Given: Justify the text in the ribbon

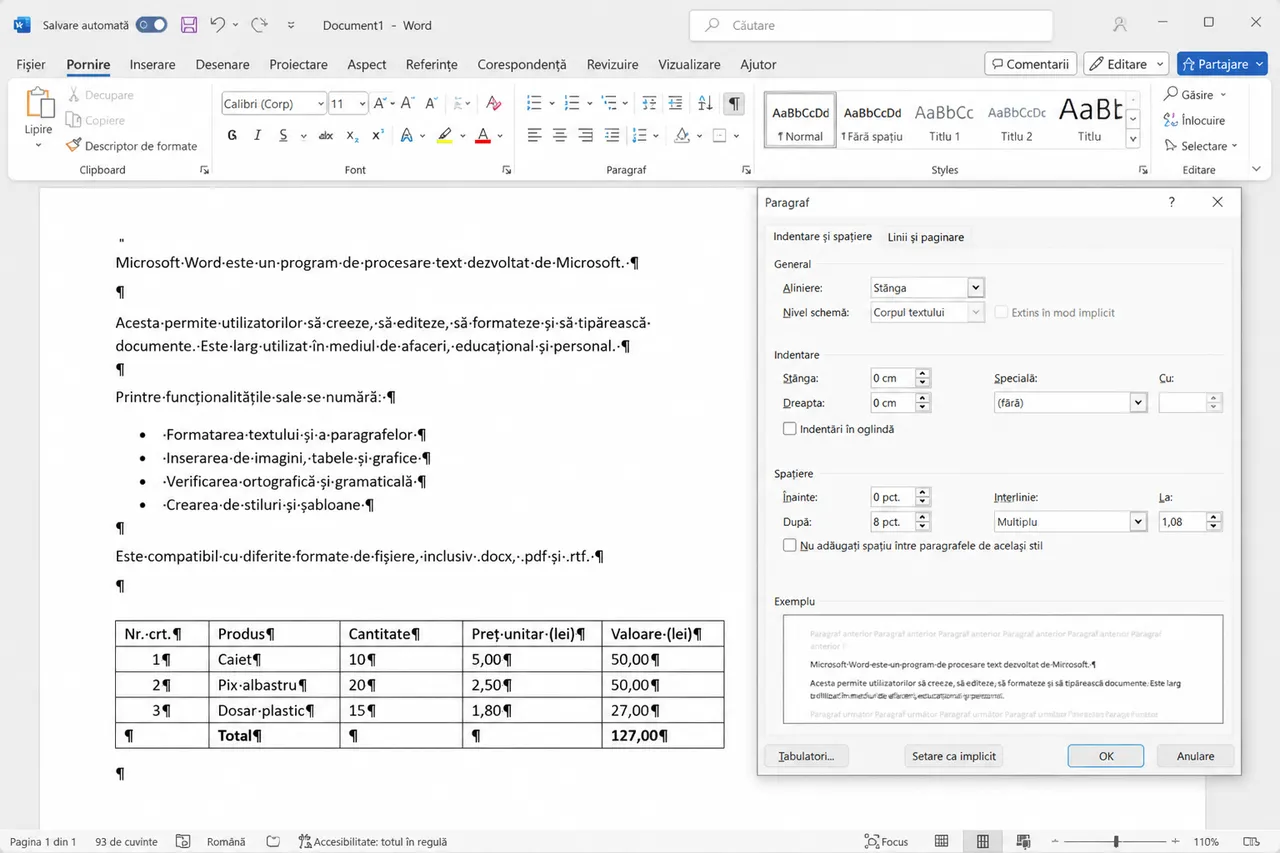Looking at the screenshot, I should click(612, 136).
